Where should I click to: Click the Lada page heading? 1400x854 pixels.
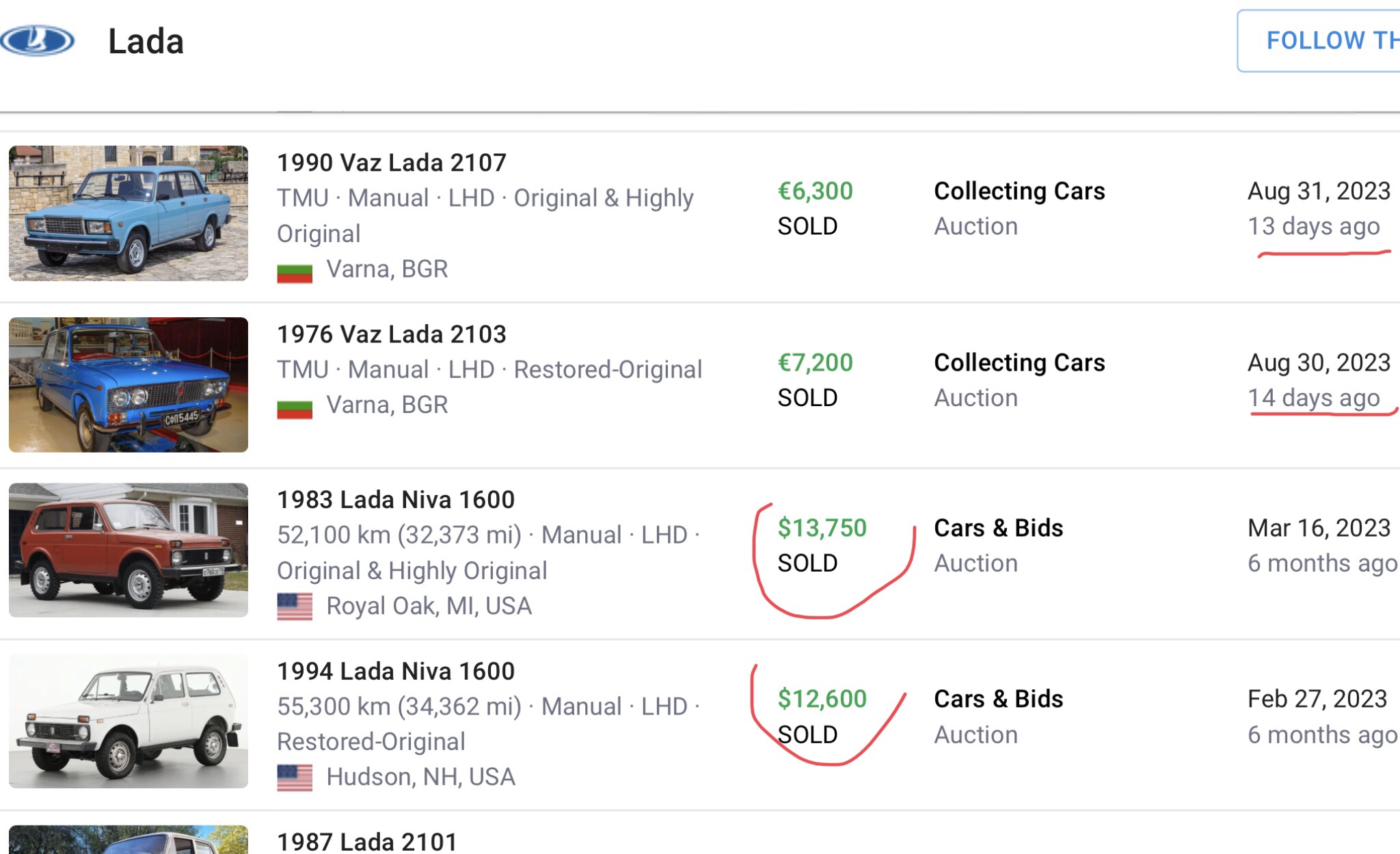click(x=146, y=42)
